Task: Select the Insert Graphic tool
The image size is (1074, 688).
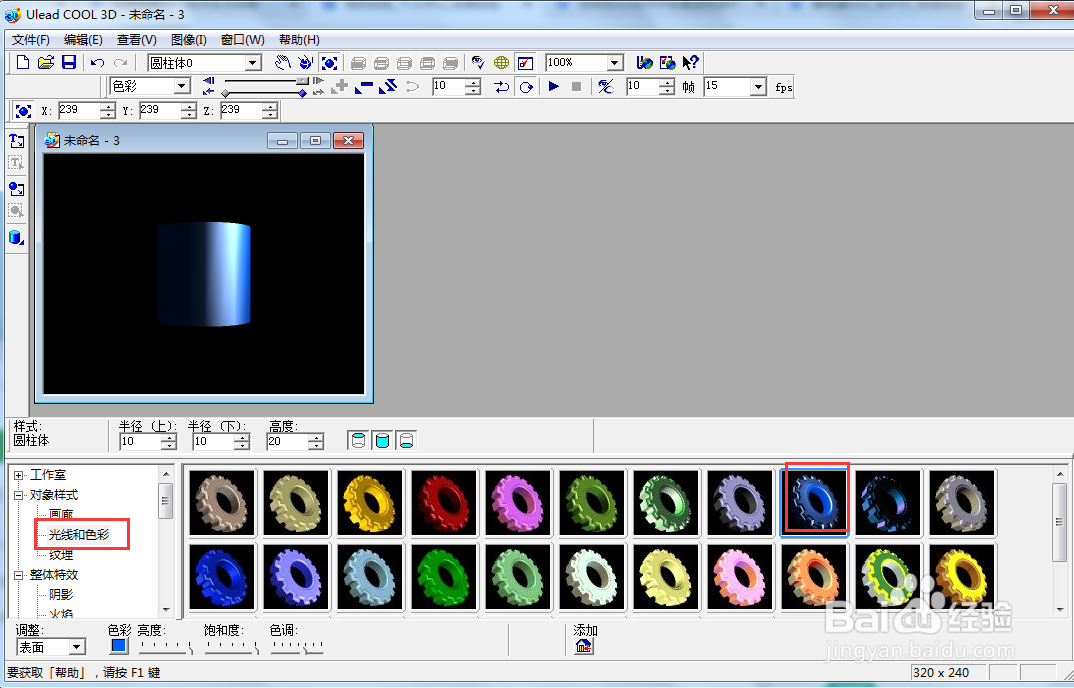Action: click(16, 188)
